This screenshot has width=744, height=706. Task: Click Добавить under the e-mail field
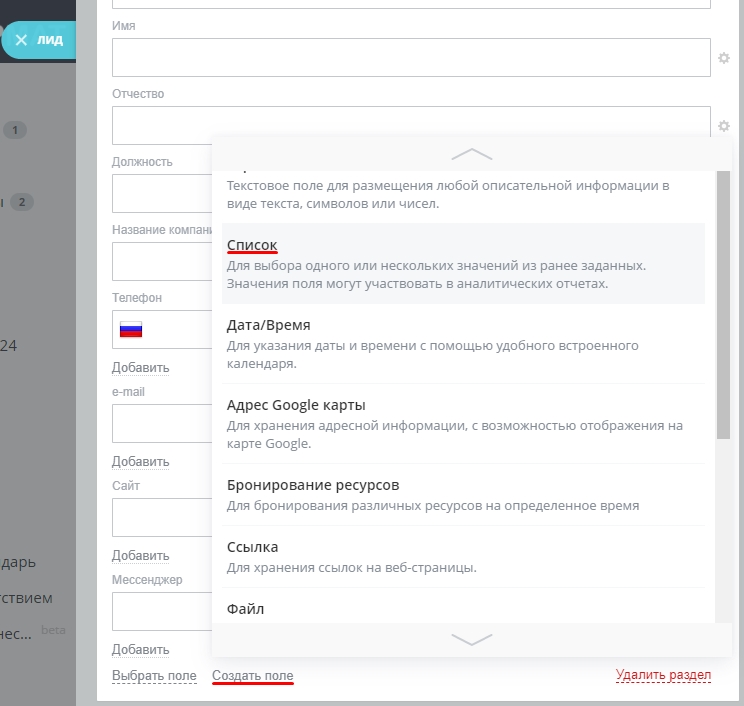coord(140,461)
